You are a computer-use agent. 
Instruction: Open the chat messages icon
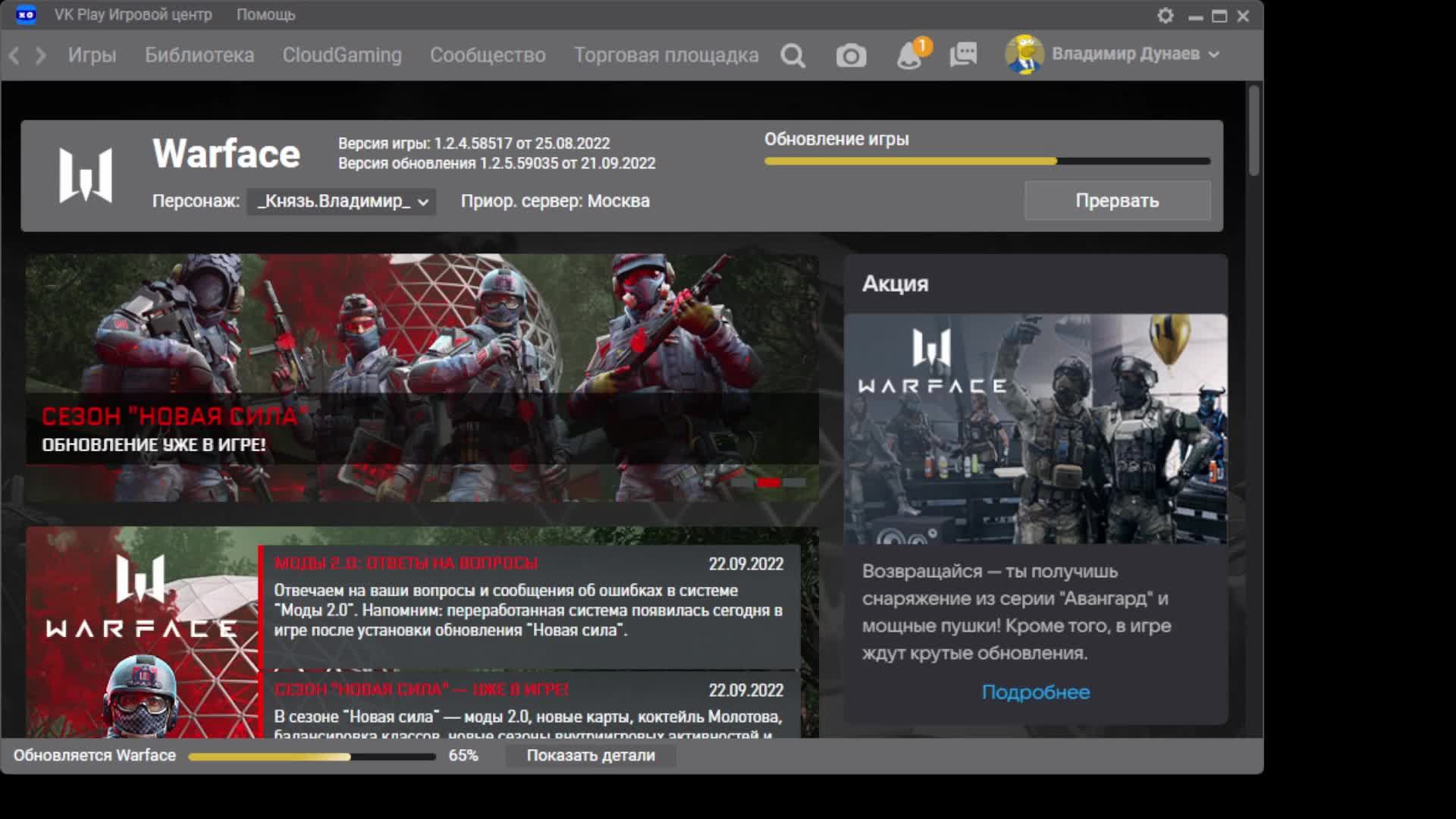pos(963,55)
